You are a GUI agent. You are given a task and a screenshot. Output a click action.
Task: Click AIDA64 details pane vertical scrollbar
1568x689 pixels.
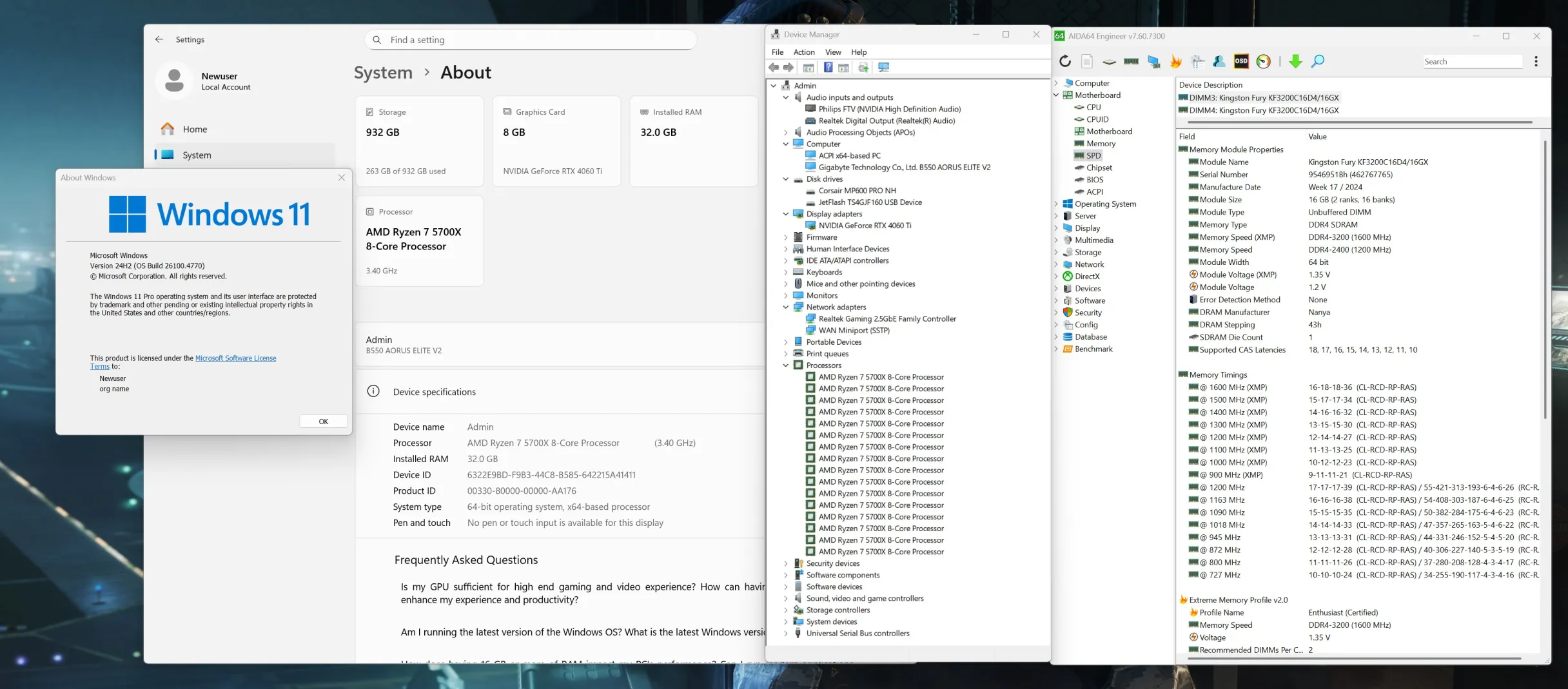1545,280
